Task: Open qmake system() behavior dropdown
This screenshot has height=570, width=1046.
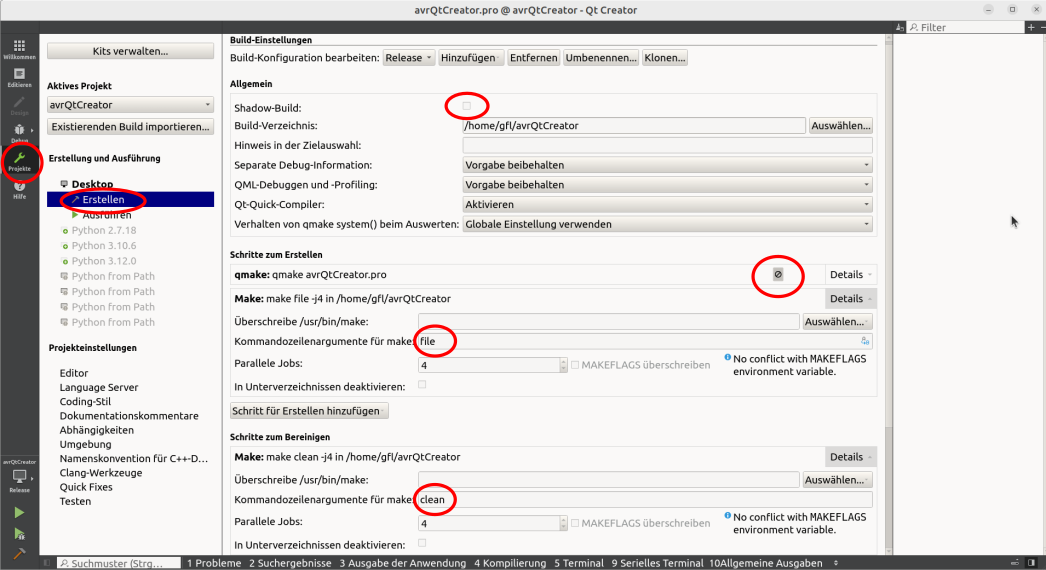Action: click(667, 224)
